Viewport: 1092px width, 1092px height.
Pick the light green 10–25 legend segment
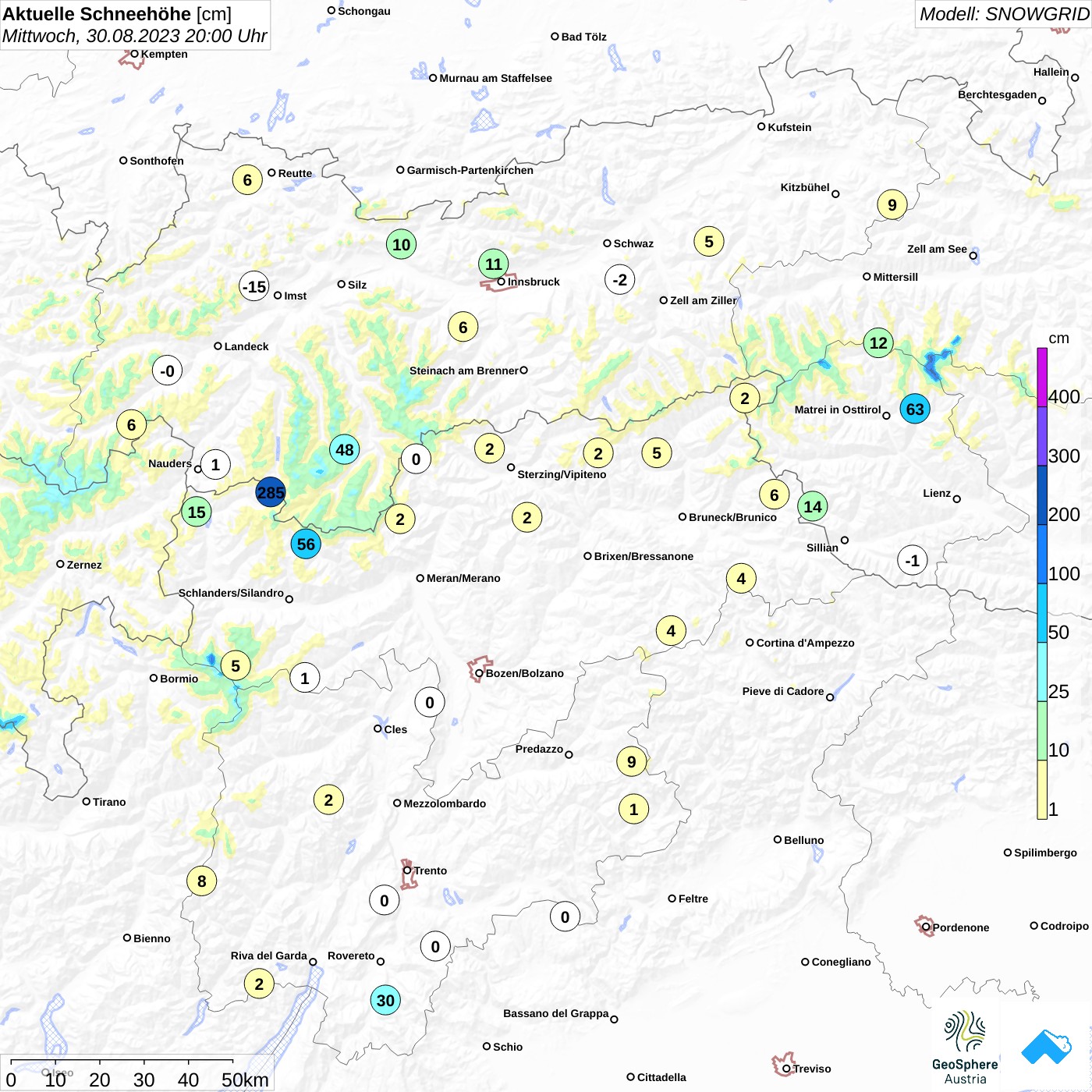click(1042, 731)
